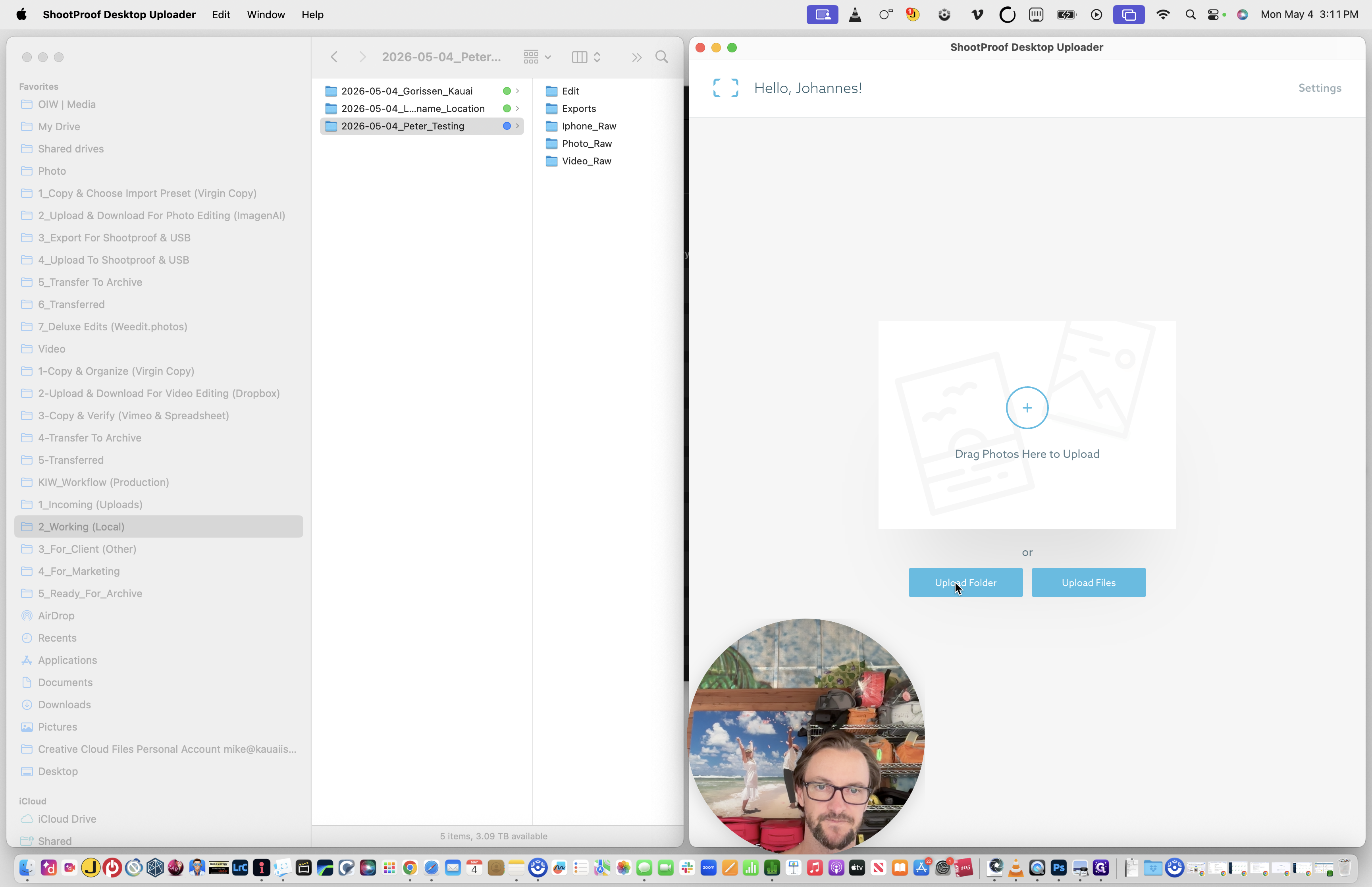Viewport: 1372px width, 887px height.
Task: Click the ShootProof logo icon beside greeting
Action: pyautogui.click(x=725, y=88)
